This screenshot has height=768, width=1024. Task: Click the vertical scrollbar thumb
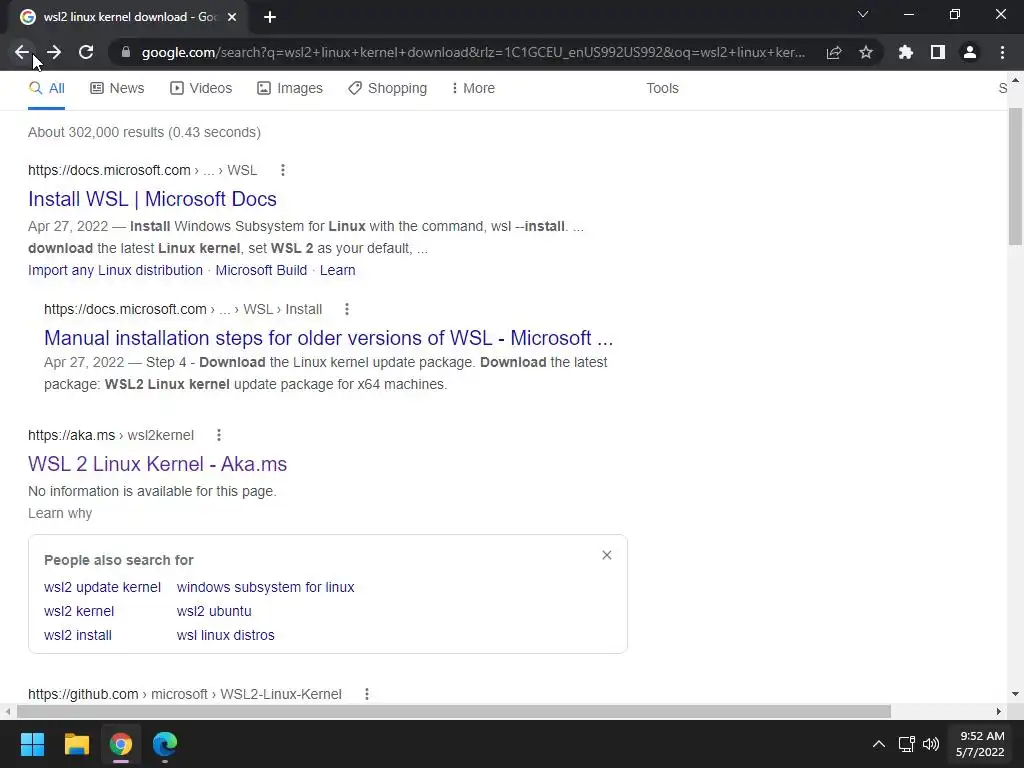click(x=1015, y=176)
